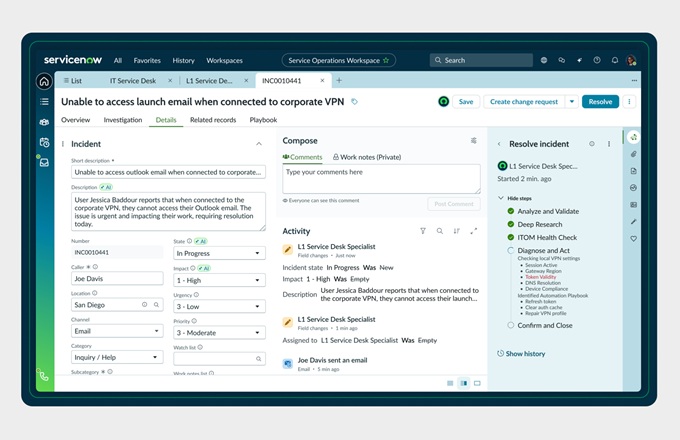
Task: Click the Resolve button
Action: (x=600, y=102)
